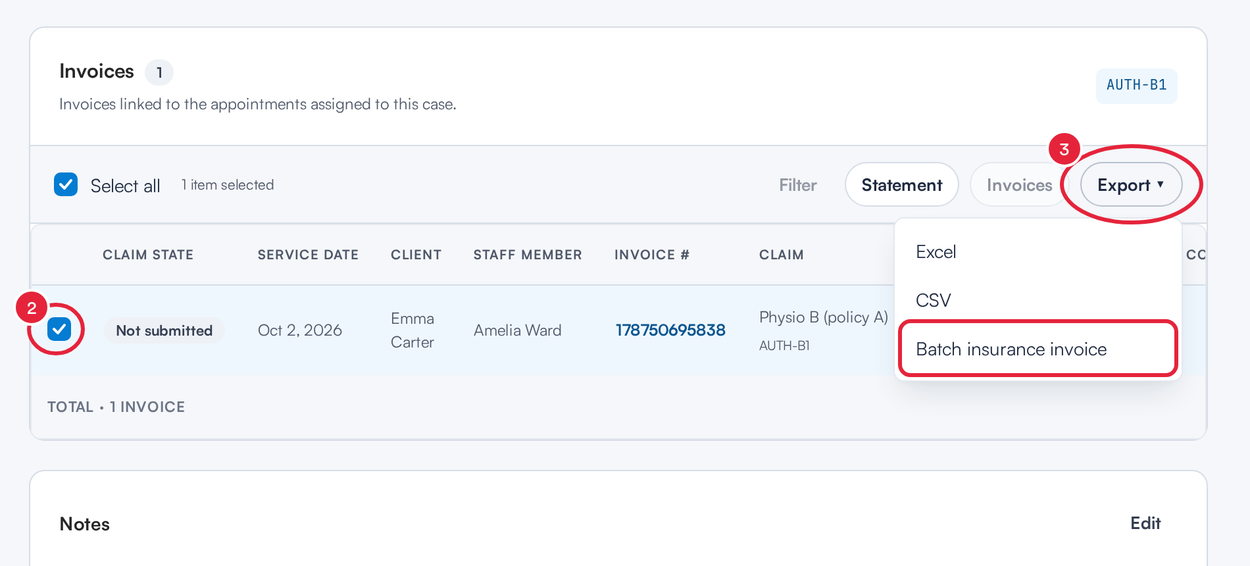Click the Filter label
Image resolution: width=1250 pixels, height=566 pixels.
(x=798, y=185)
